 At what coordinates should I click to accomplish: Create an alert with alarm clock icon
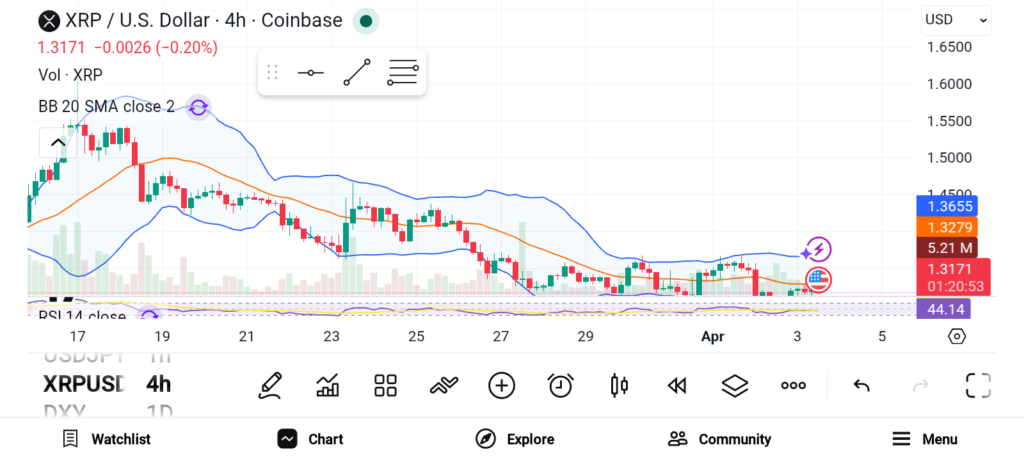tap(561, 385)
